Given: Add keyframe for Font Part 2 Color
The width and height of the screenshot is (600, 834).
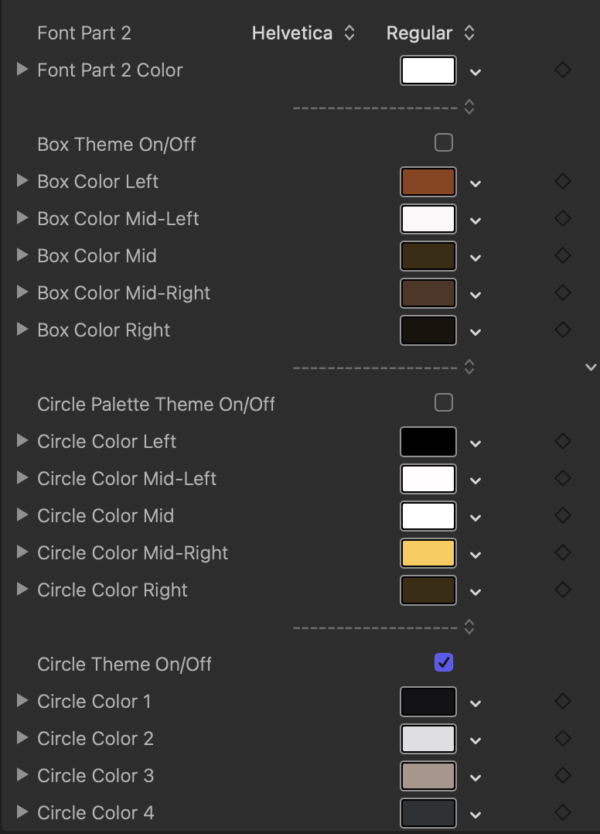Looking at the screenshot, I should (562, 70).
